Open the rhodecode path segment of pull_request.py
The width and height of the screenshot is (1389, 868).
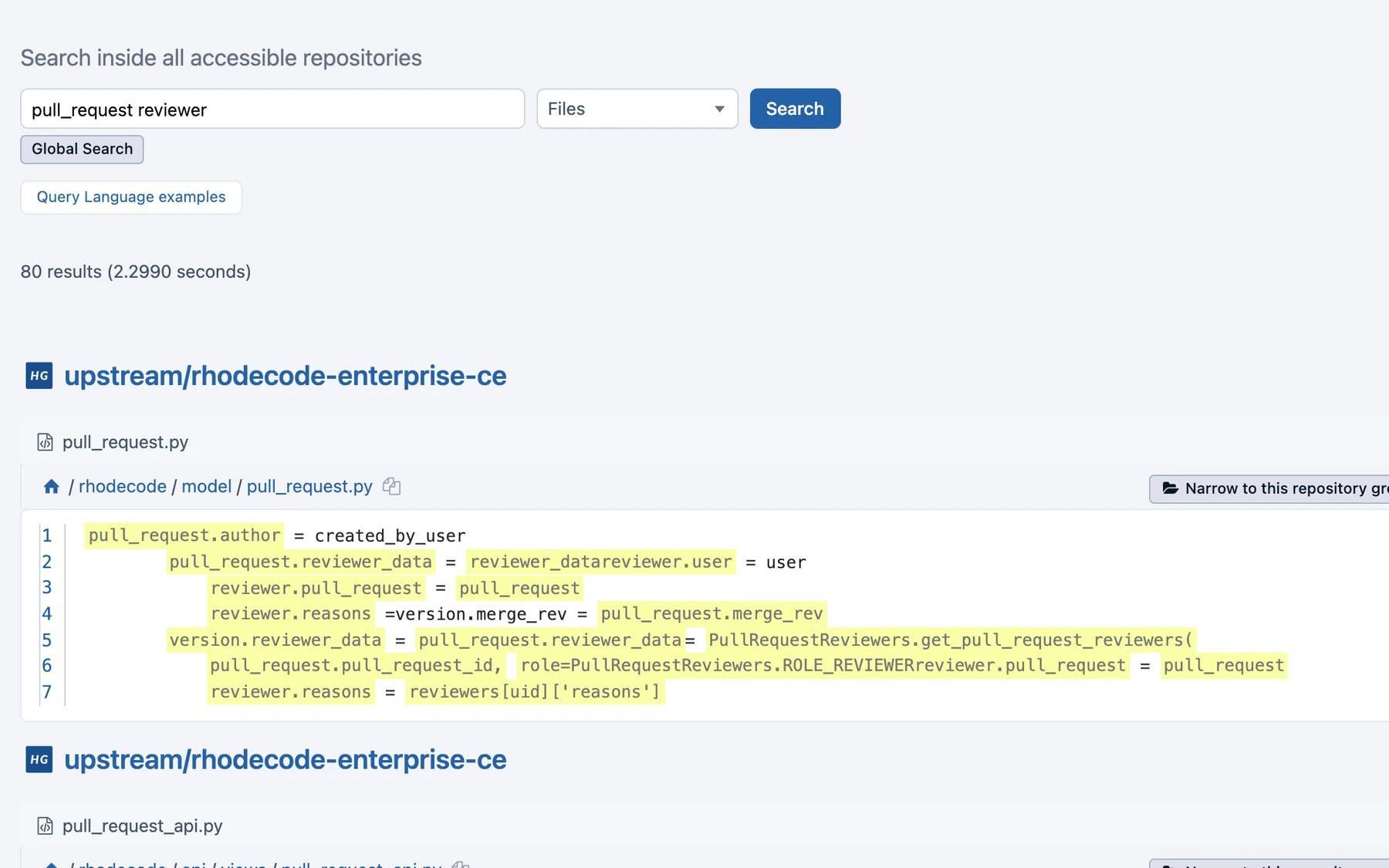[x=123, y=486]
